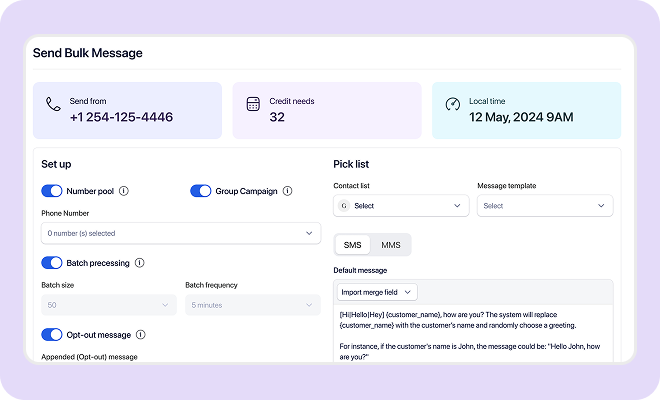Open the Contact list Select dropdown
The image size is (660, 400).
401,205
